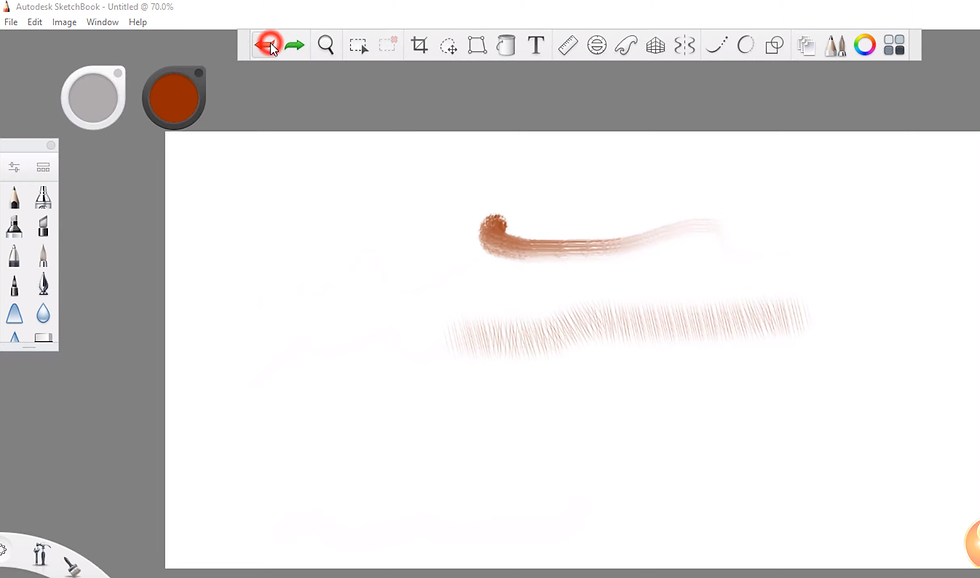Select the Inking fountain pen nib

43,284
